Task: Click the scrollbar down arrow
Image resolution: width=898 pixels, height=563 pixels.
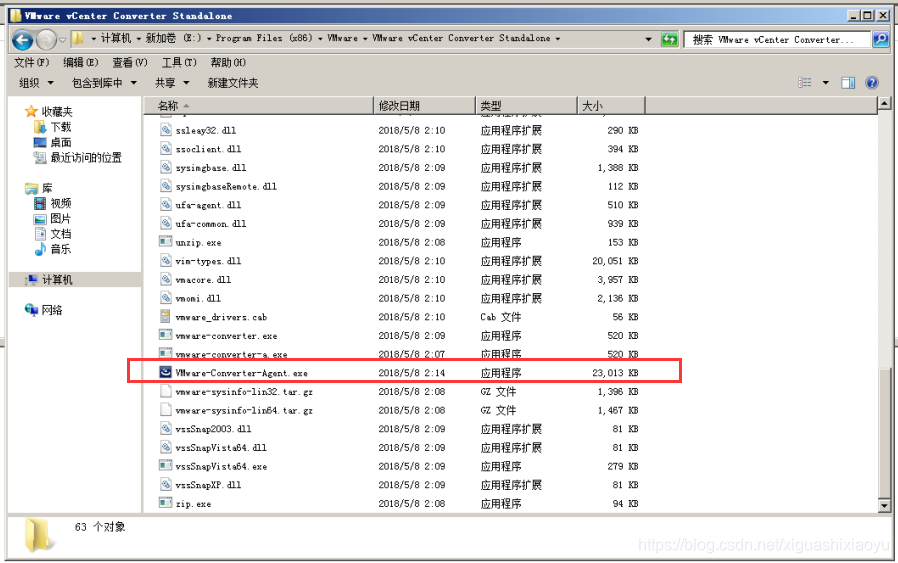Action: pyautogui.click(x=884, y=505)
